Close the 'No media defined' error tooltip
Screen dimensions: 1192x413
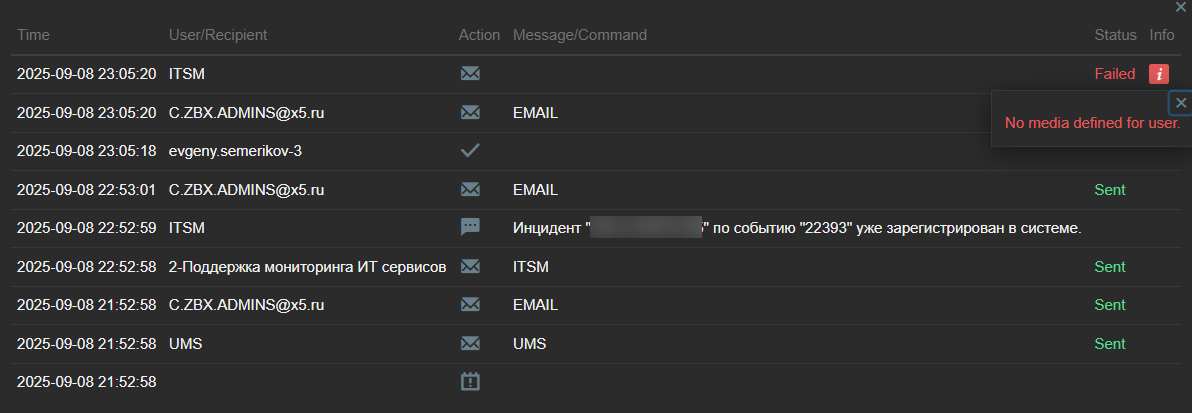[x=1181, y=103]
